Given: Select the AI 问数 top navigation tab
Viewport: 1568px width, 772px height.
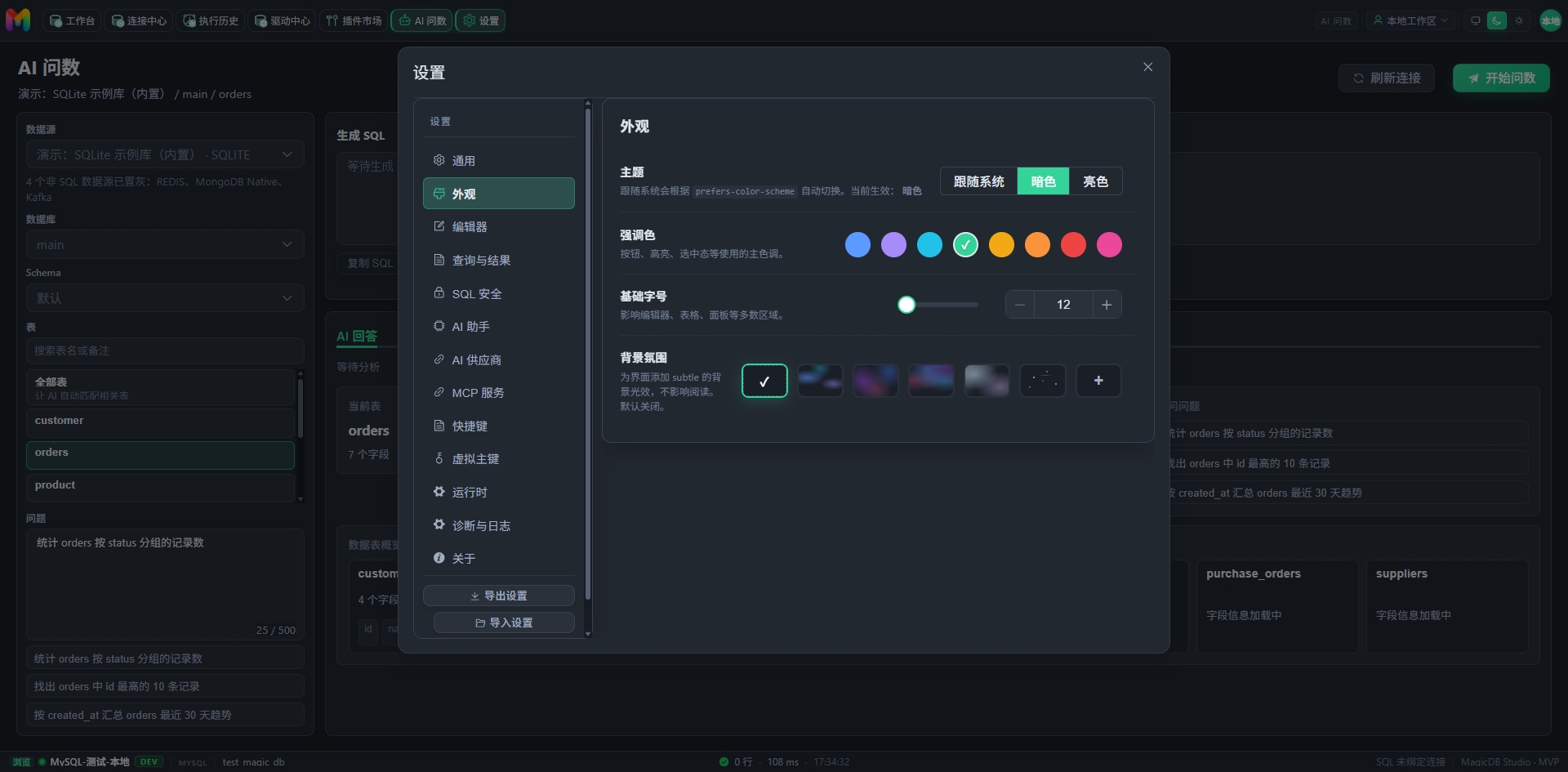Looking at the screenshot, I should [422, 20].
